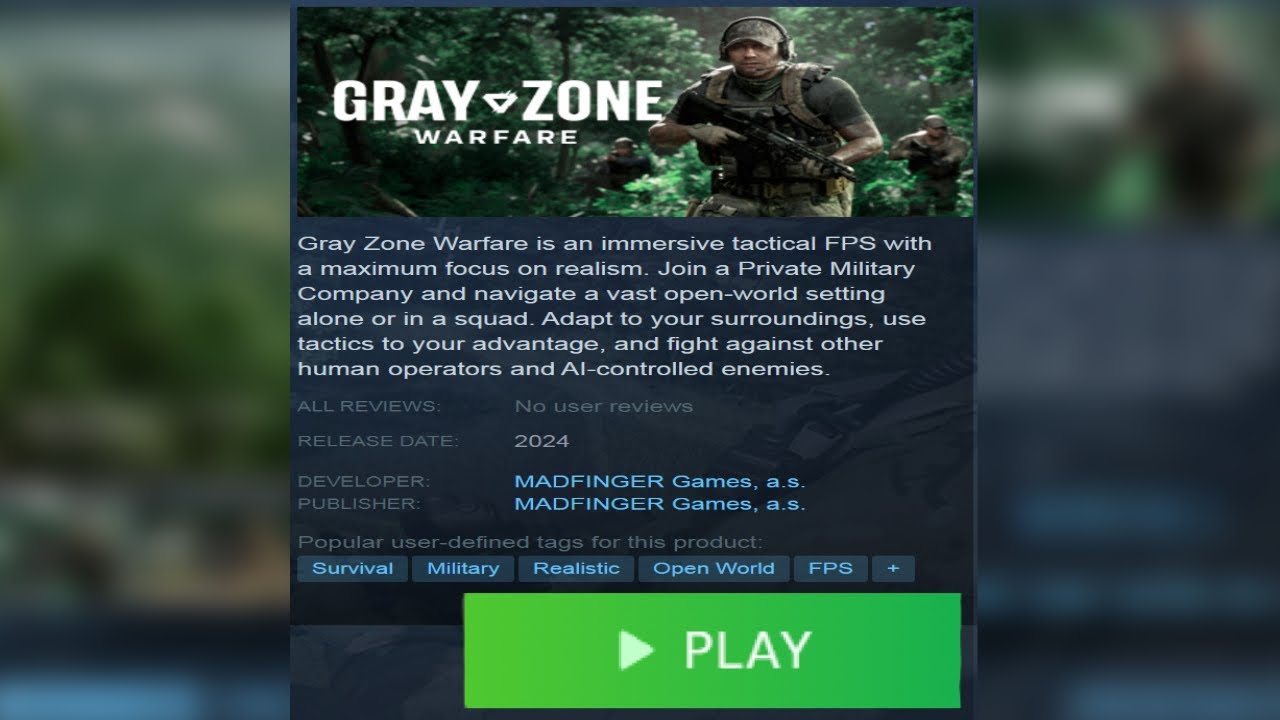
Task: Choose the FPS tag
Action: pos(830,569)
